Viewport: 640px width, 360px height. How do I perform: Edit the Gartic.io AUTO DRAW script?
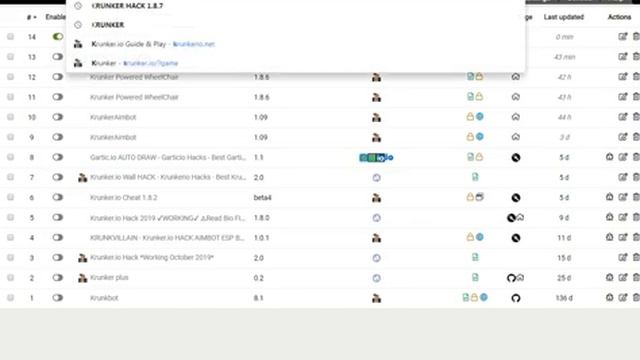pos(622,157)
